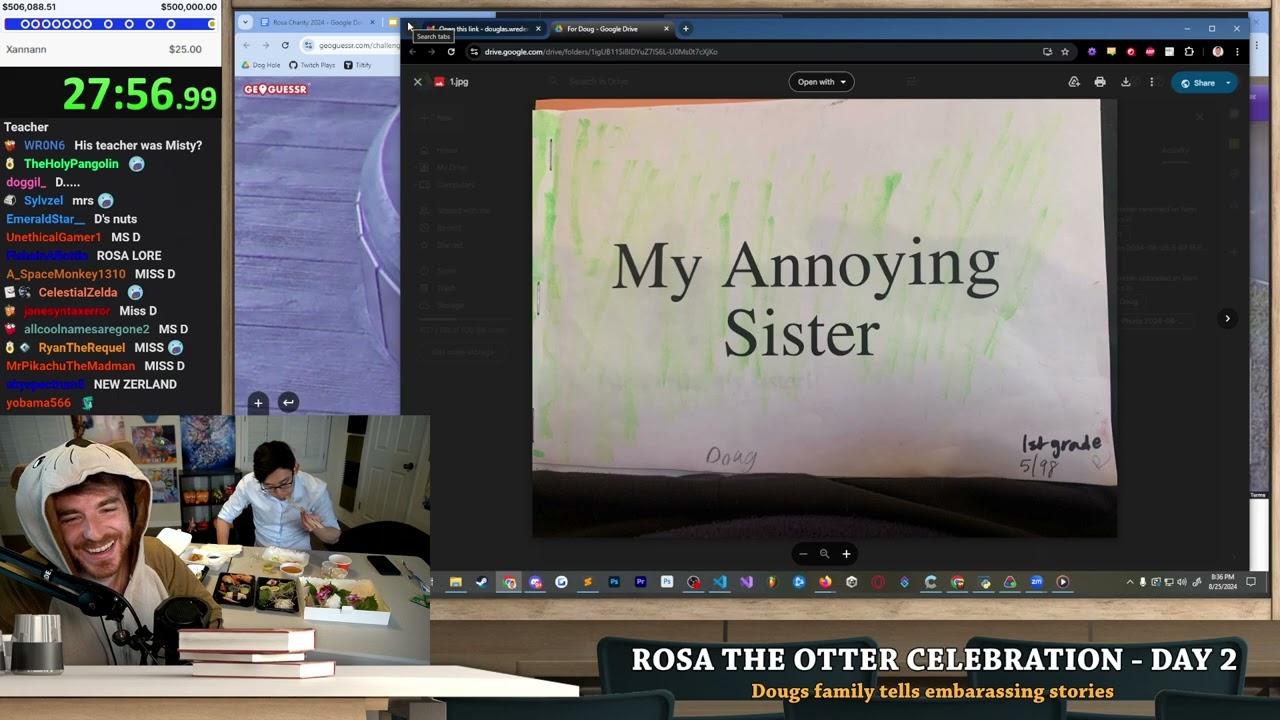Click chat username 'RyanTheRequel'

[x=82, y=348]
